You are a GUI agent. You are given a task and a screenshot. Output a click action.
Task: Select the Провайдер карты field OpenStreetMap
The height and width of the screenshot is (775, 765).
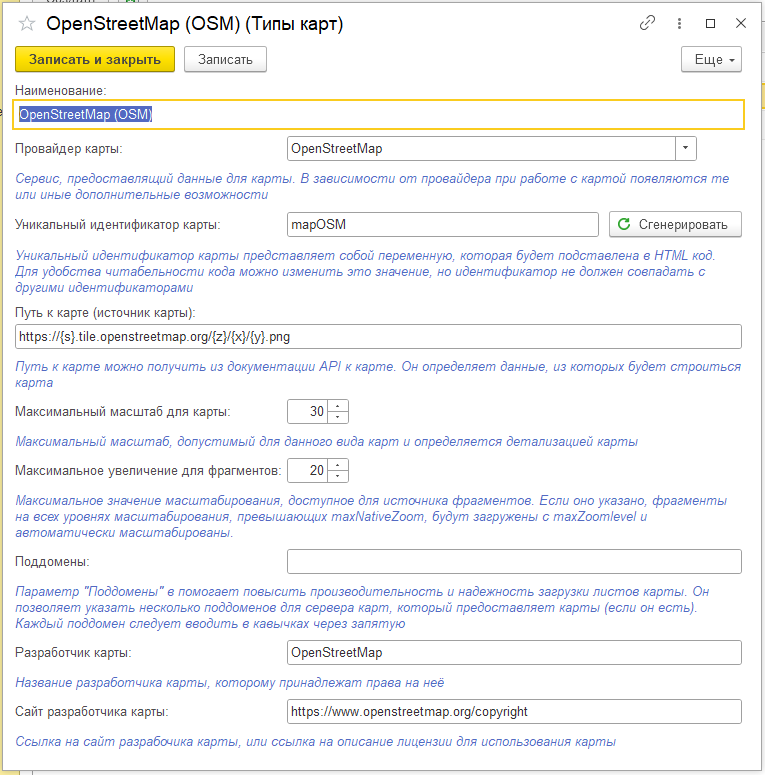point(481,148)
